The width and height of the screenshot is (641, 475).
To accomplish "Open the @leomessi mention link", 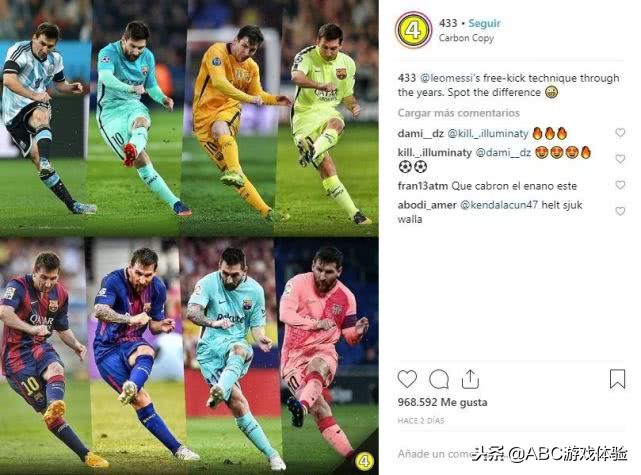I will [x=450, y=78].
